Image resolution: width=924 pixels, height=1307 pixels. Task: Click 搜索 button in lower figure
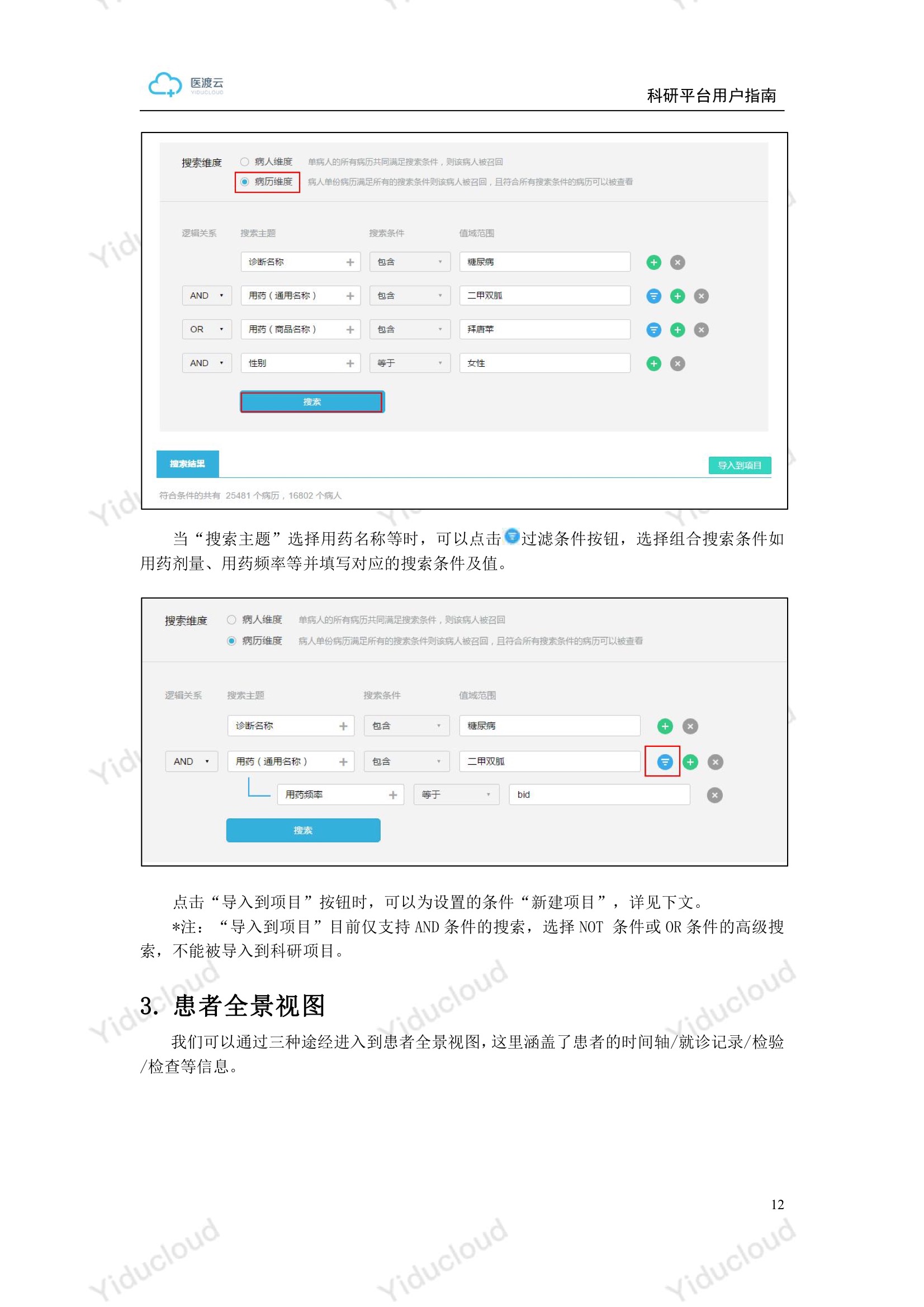coord(303,831)
